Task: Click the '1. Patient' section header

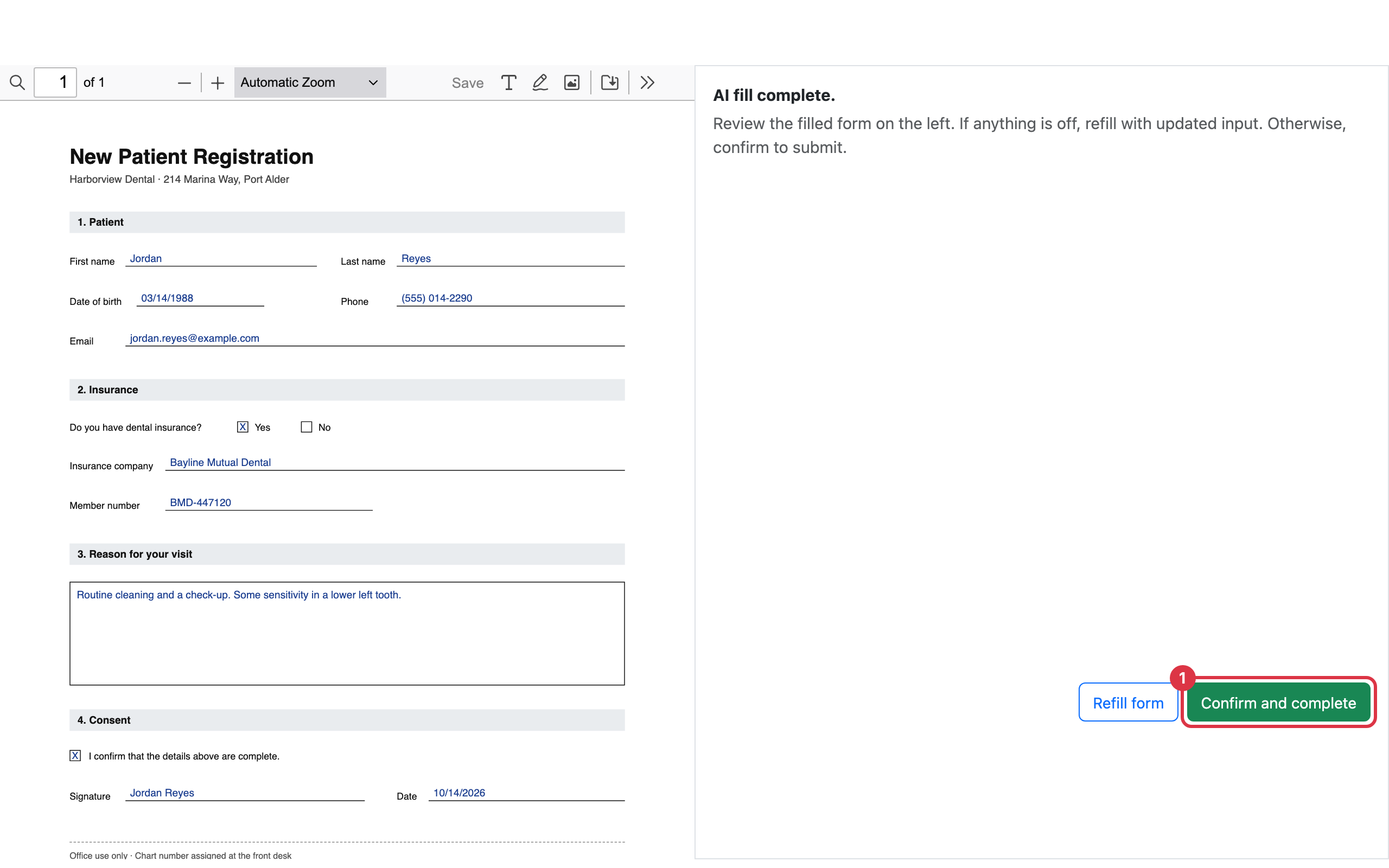Action: coord(347,222)
